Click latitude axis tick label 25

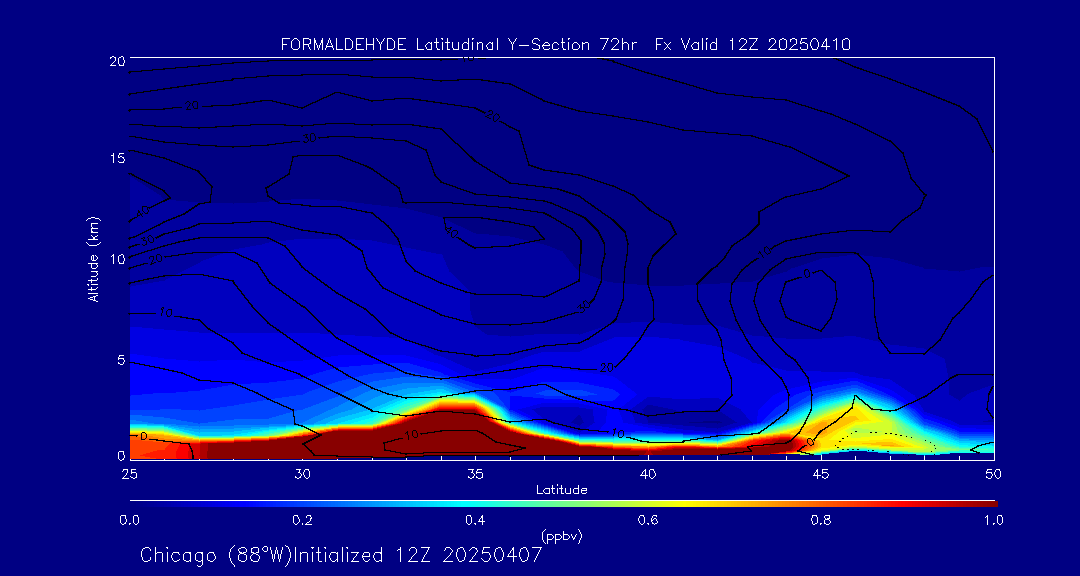click(129, 474)
